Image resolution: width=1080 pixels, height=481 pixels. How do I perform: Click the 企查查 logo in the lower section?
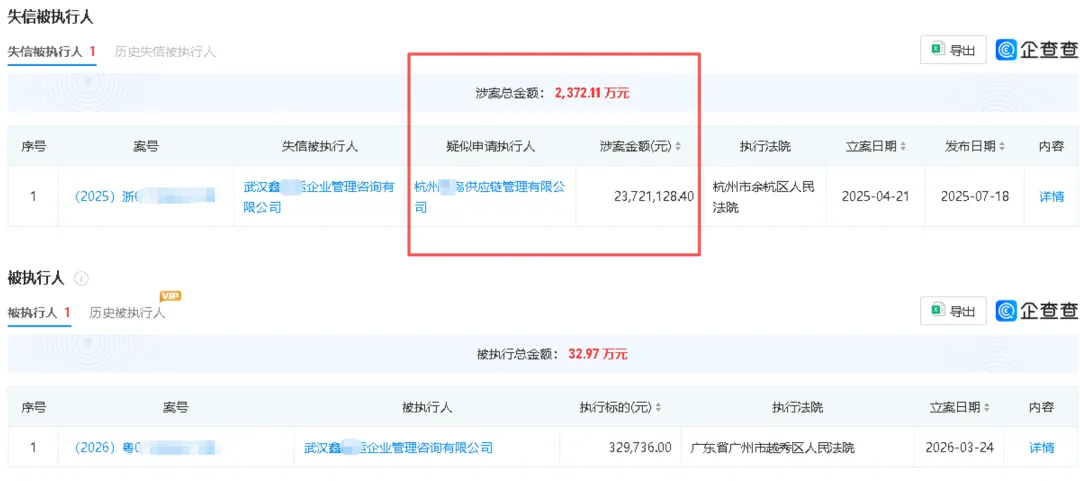(x=1037, y=311)
